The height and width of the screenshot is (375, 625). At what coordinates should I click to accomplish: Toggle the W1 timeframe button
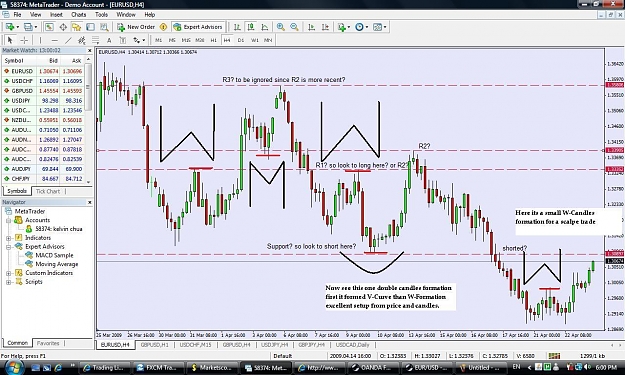pos(255,40)
